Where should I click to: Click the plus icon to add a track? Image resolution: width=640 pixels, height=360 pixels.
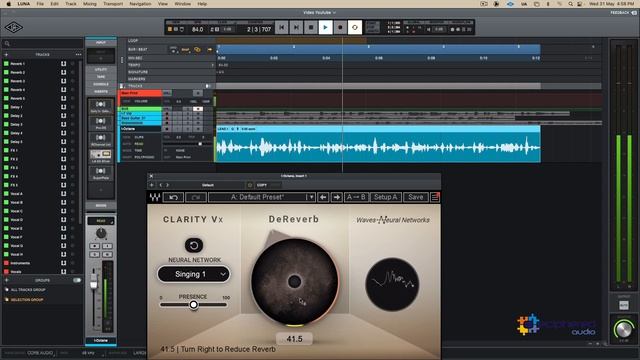[x=6, y=54]
